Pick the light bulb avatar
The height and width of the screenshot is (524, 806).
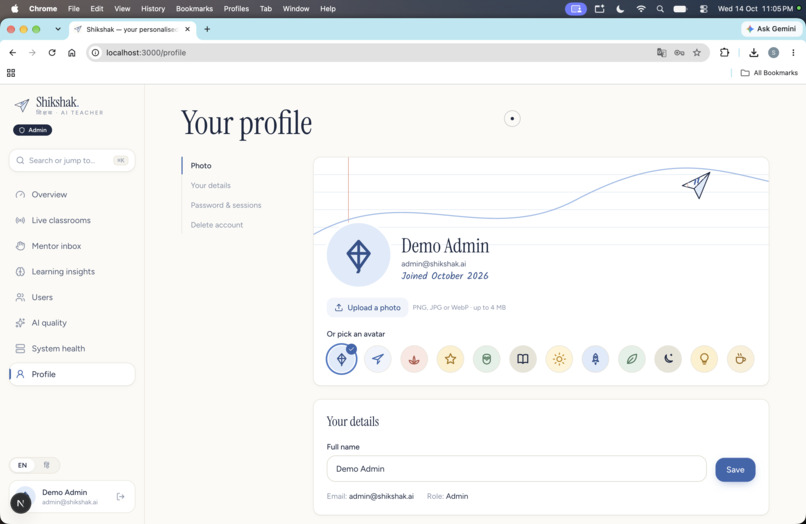(704, 359)
